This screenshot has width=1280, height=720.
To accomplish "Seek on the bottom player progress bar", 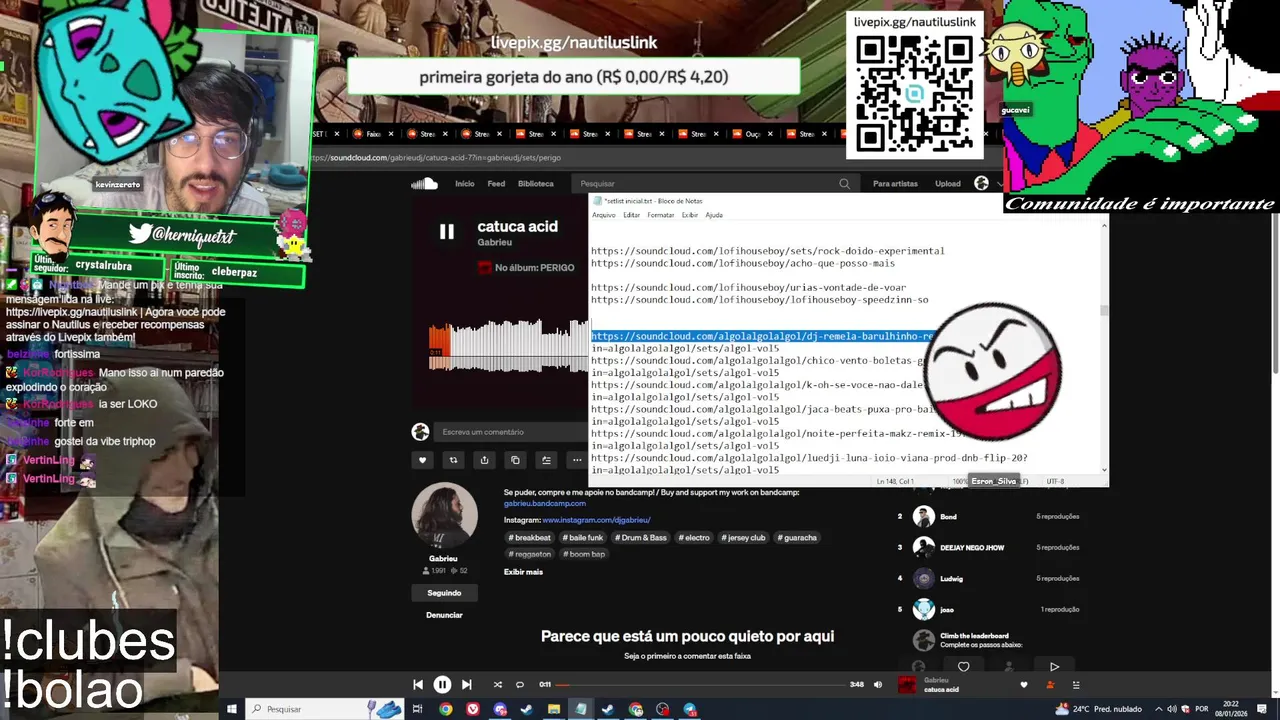I will pyautogui.click(x=701, y=685).
